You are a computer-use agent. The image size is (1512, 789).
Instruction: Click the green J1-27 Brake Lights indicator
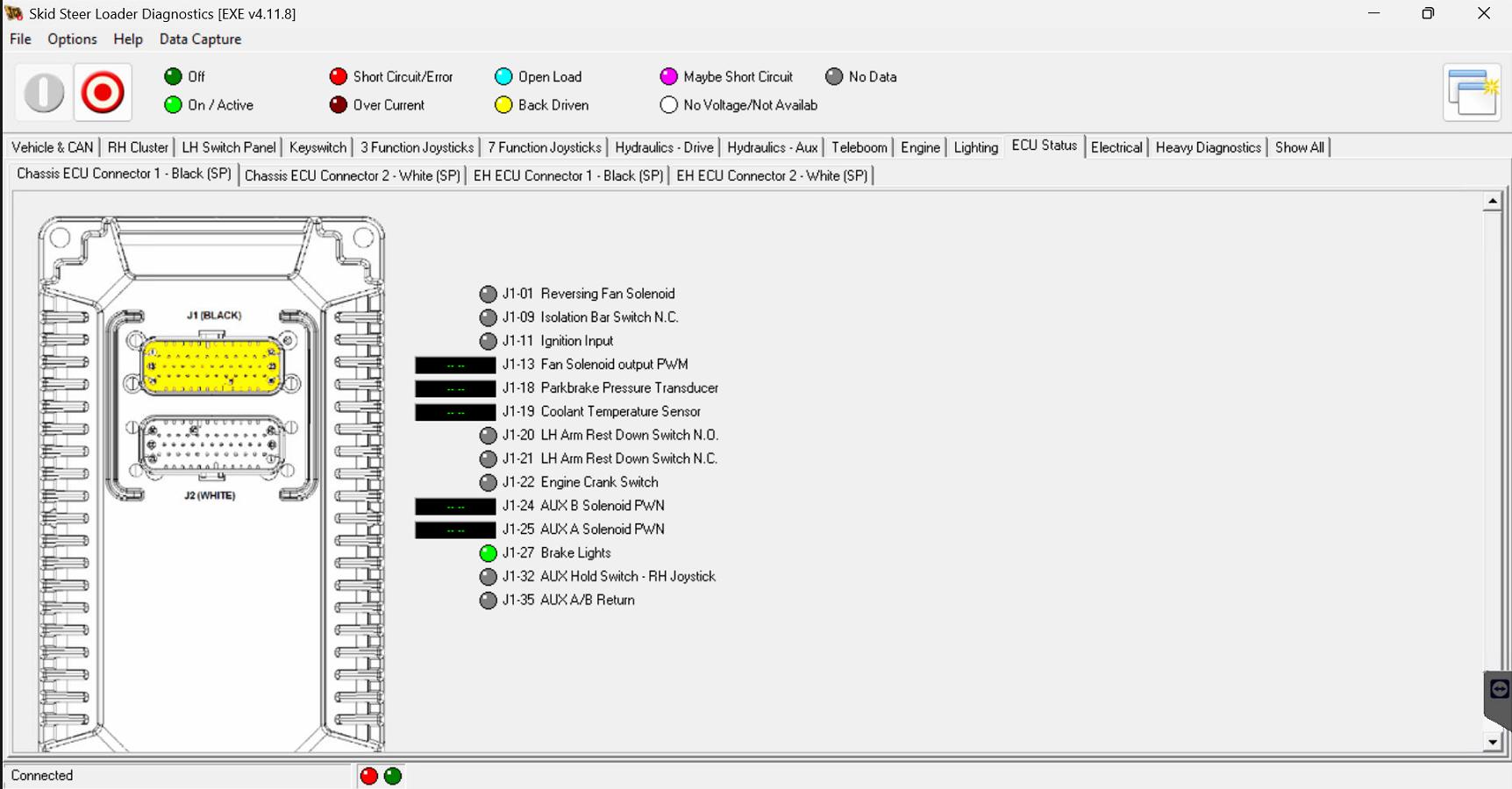point(489,553)
